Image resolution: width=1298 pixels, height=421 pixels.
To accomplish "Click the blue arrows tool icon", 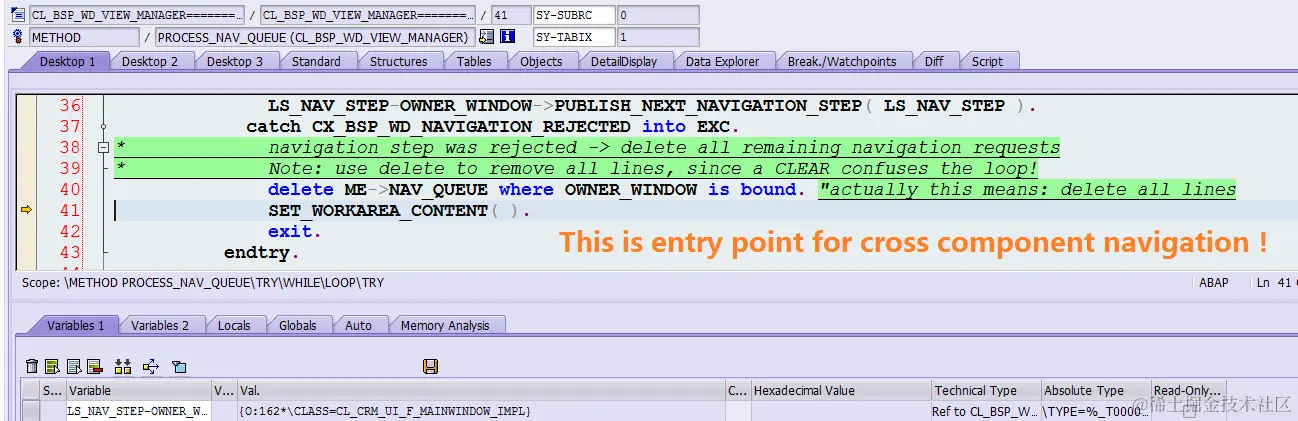I will pyautogui.click(x=151, y=366).
